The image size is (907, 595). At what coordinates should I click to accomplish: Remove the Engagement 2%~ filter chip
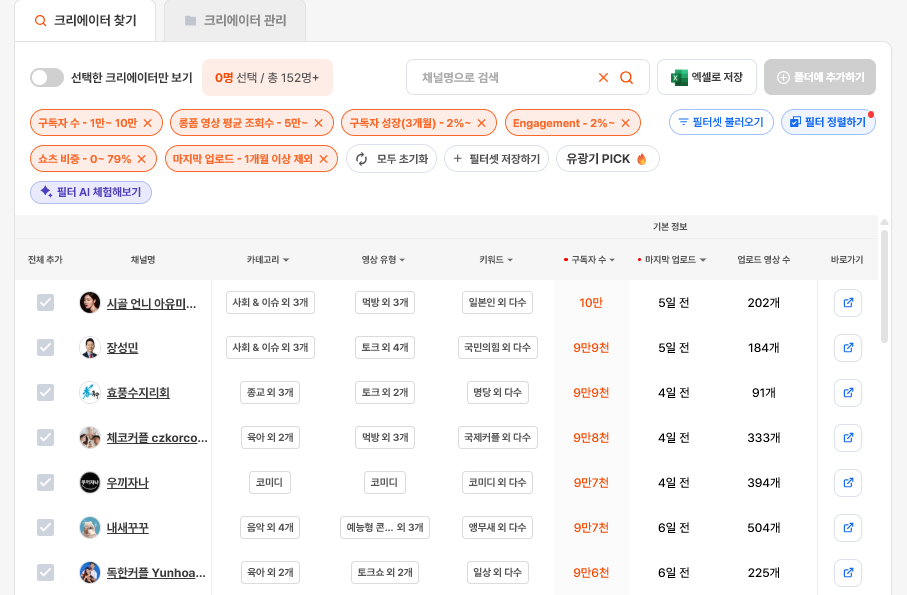pyautogui.click(x=625, y=123)
